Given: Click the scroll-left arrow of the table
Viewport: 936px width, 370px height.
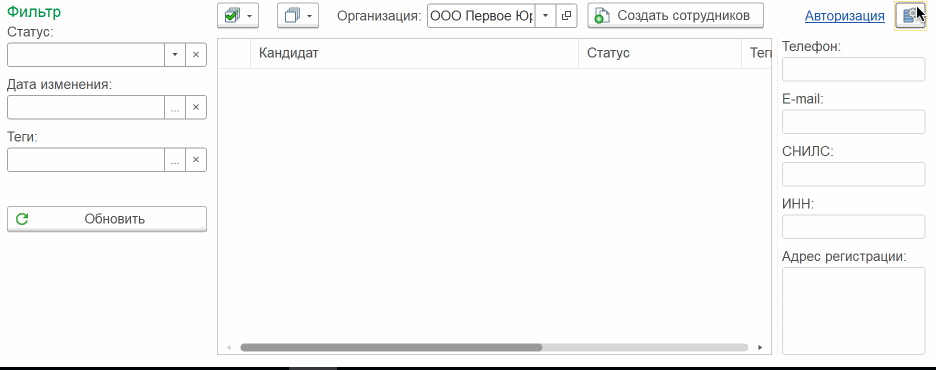Looking at the screenshot, I should point(229,347).
